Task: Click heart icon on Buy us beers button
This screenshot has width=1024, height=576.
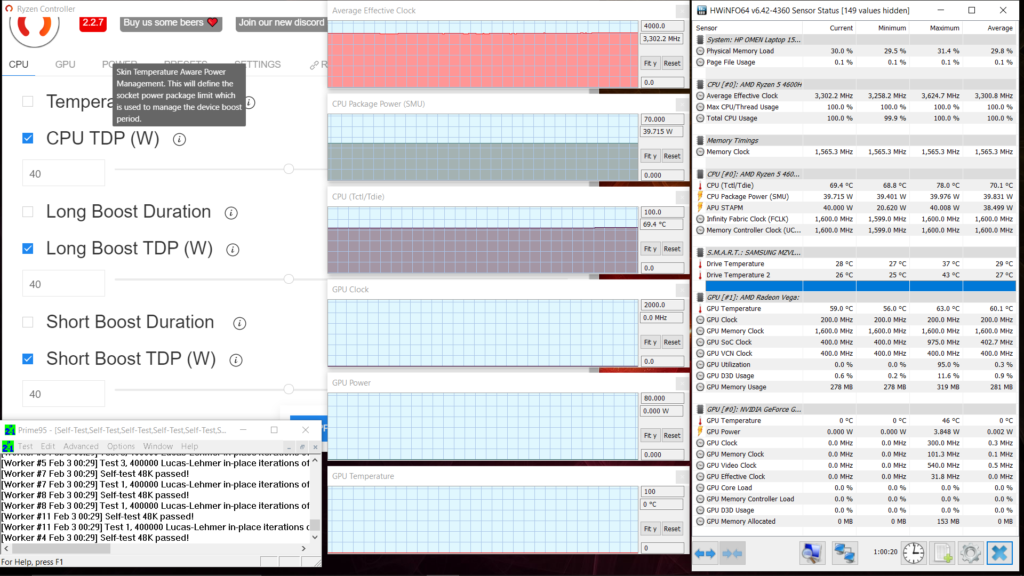Action: coord(212,22)
